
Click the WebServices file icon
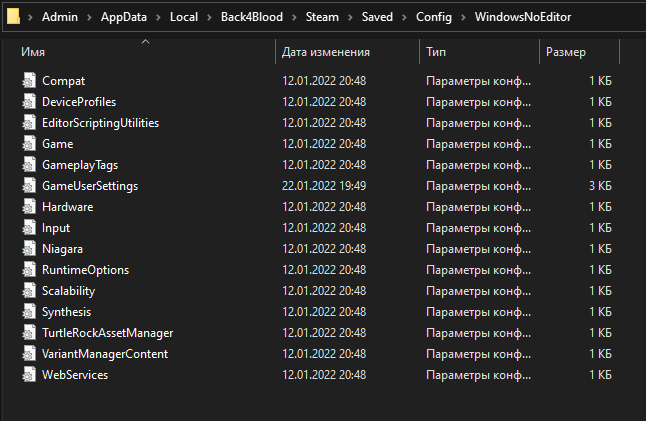click(28, 374)
